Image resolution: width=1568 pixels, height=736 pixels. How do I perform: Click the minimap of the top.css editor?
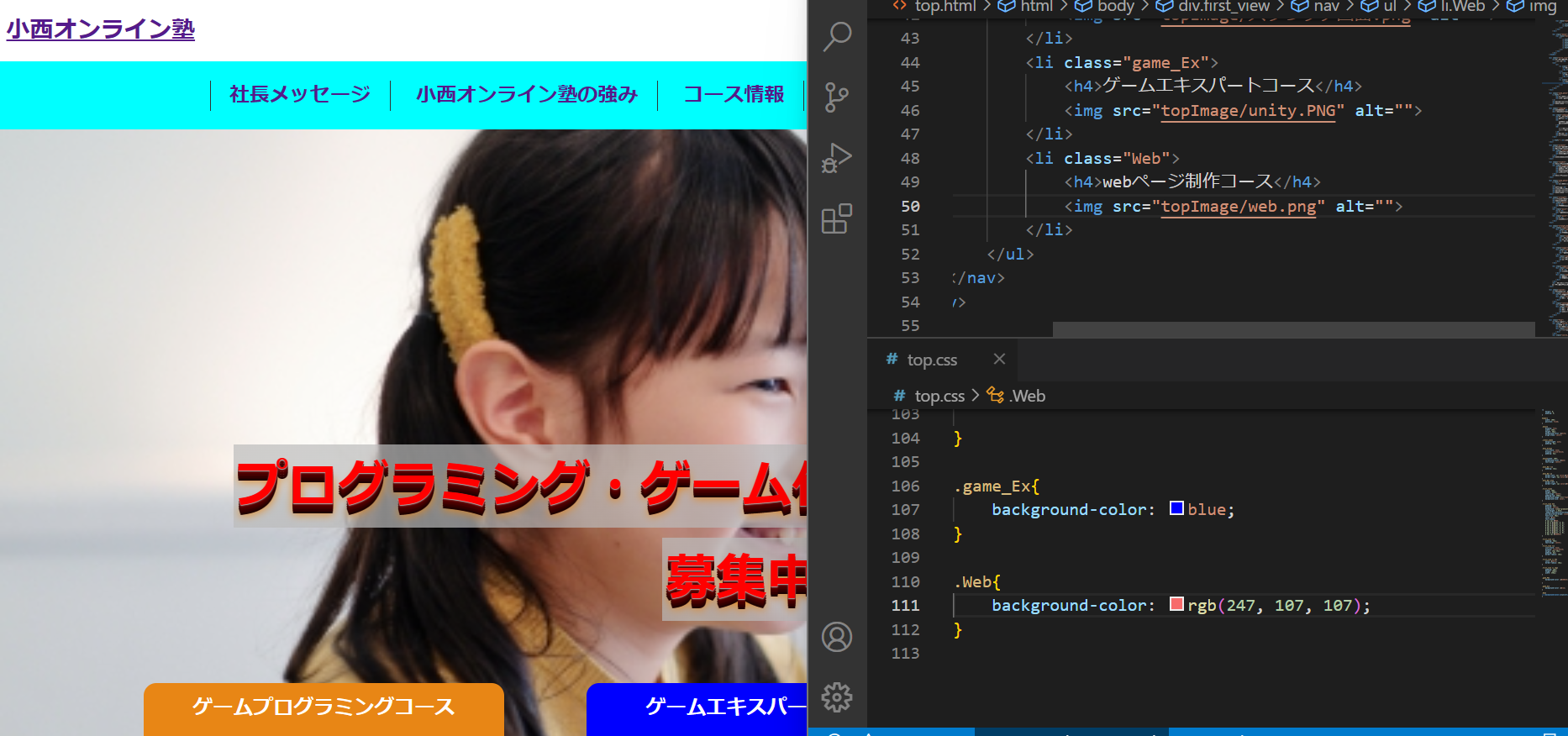coord(1553,504)
